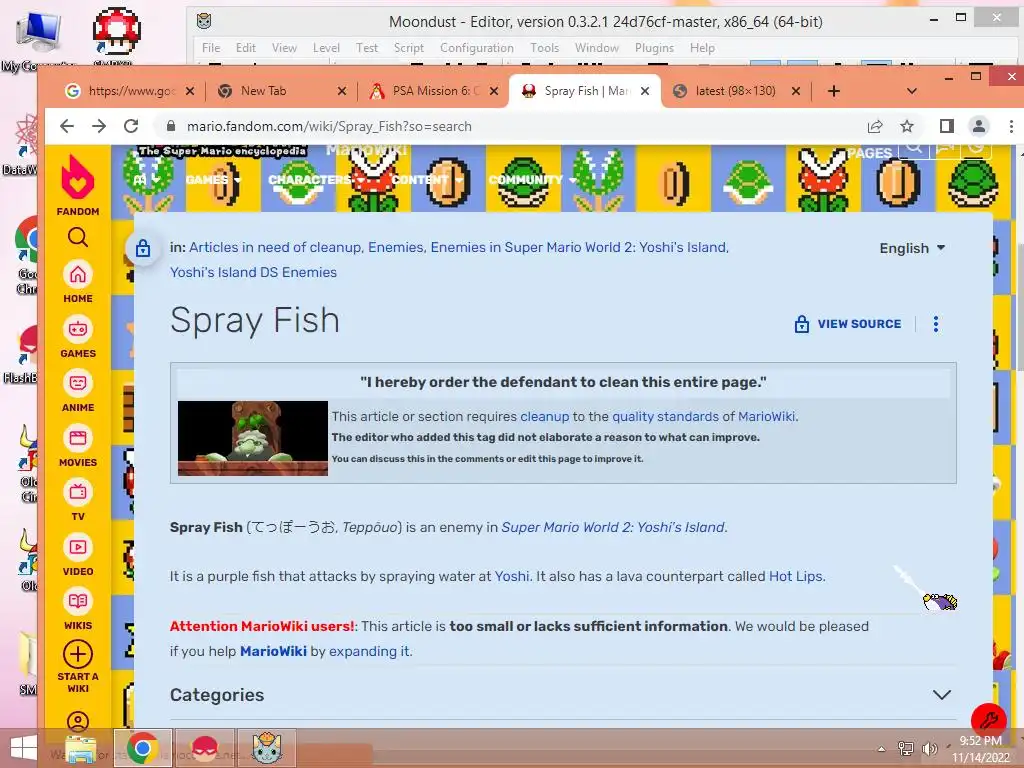Open the VIDEO sidebar icon
This screenshot has height=768, width=1024.
[78, 547]
